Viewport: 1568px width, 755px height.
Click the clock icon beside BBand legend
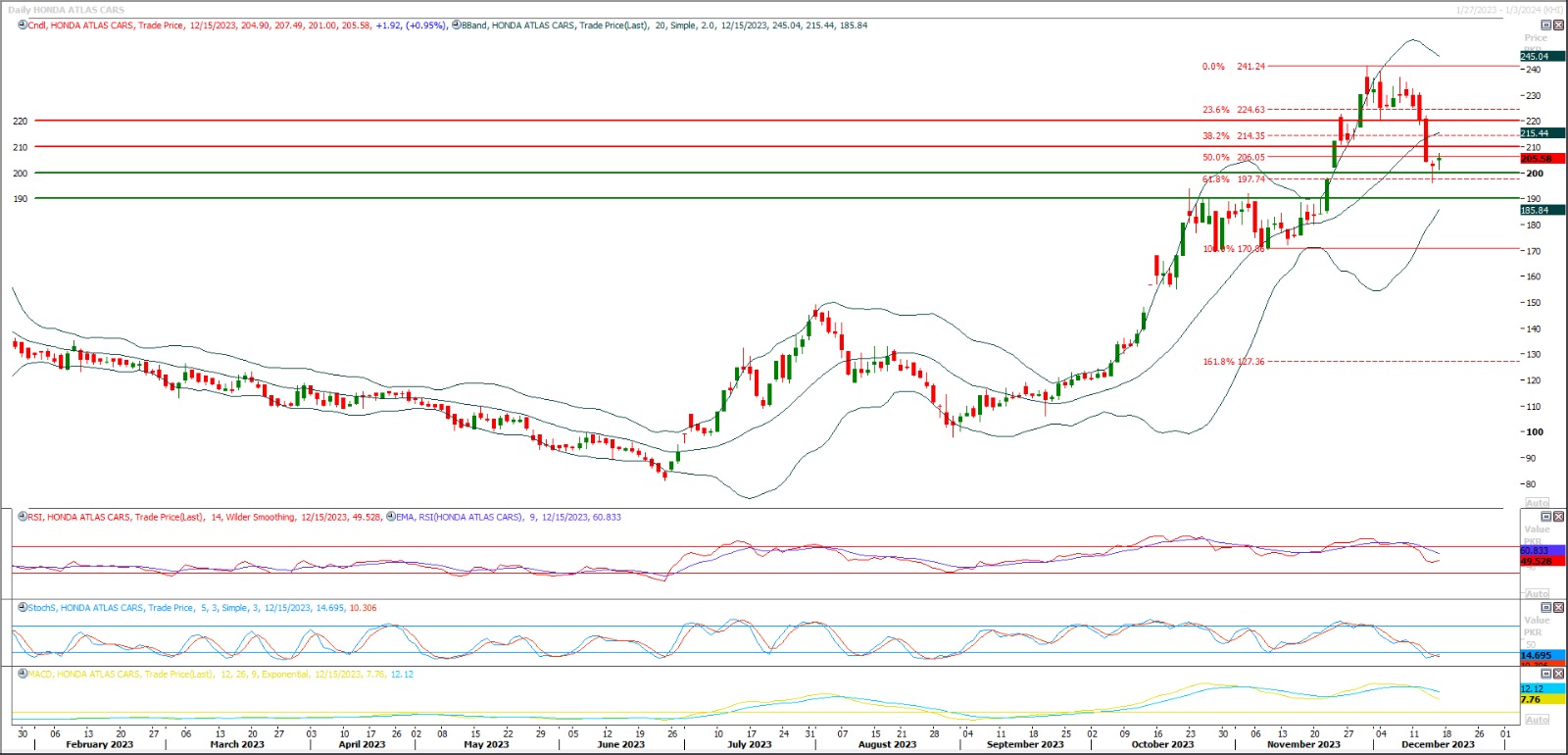point(457,25)
